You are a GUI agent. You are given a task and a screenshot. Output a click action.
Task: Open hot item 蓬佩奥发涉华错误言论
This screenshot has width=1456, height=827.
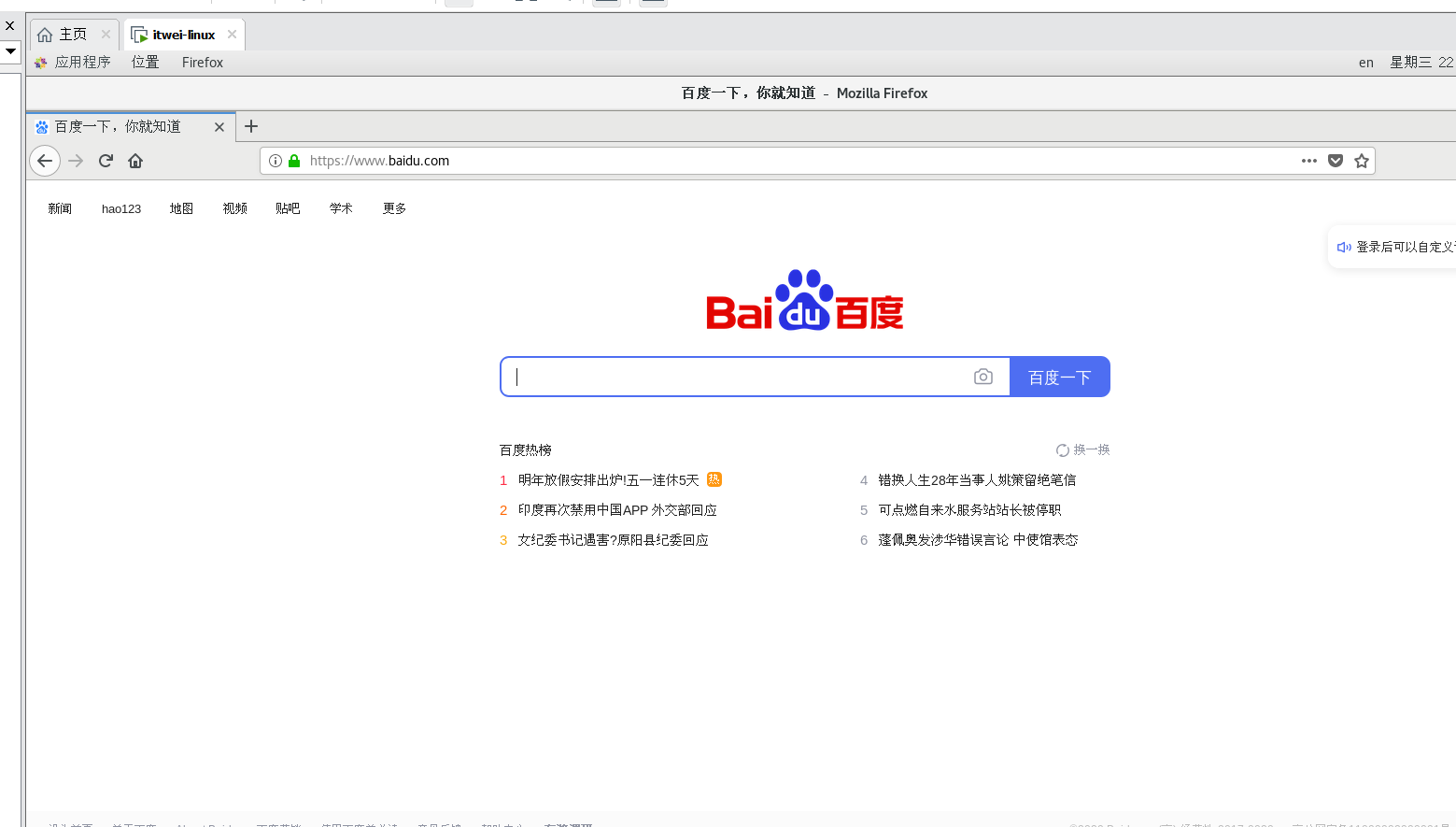[978, 539]
